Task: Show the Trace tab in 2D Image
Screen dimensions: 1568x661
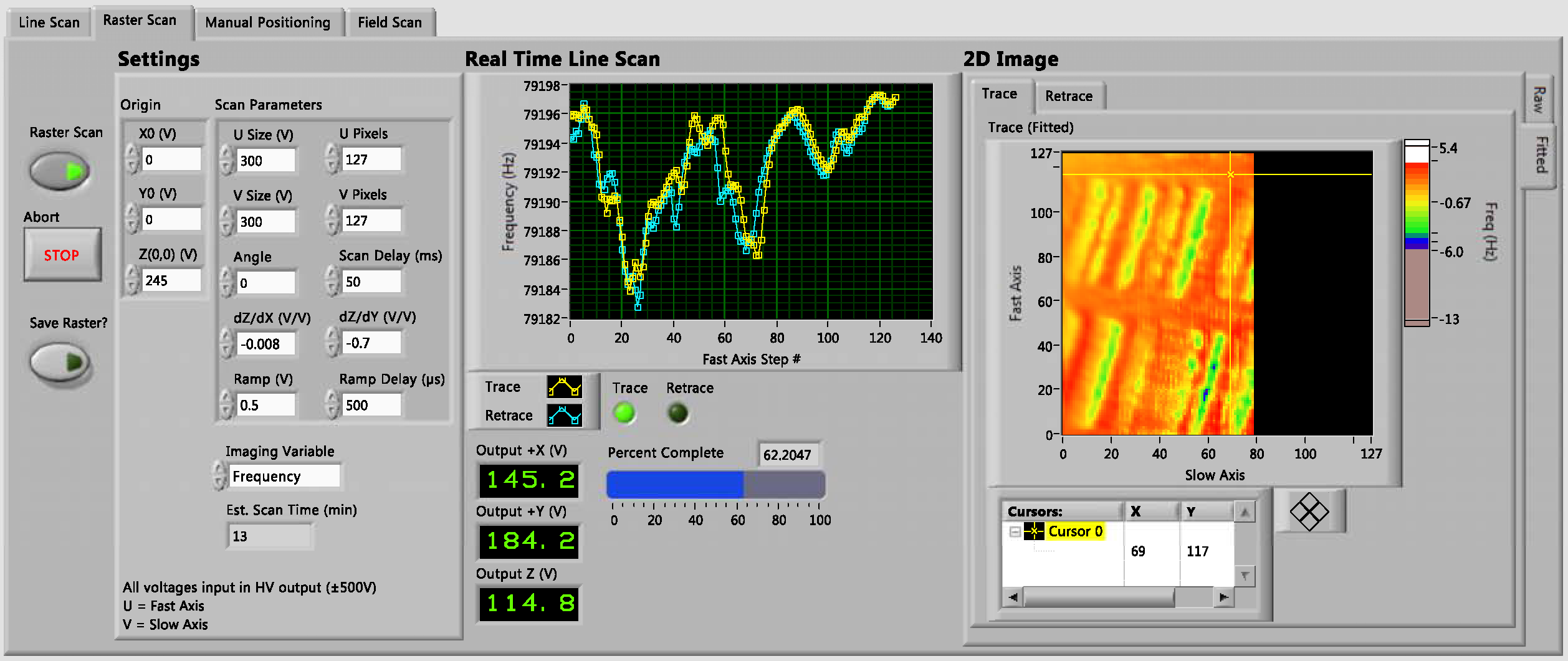Action: [1000, 94]
